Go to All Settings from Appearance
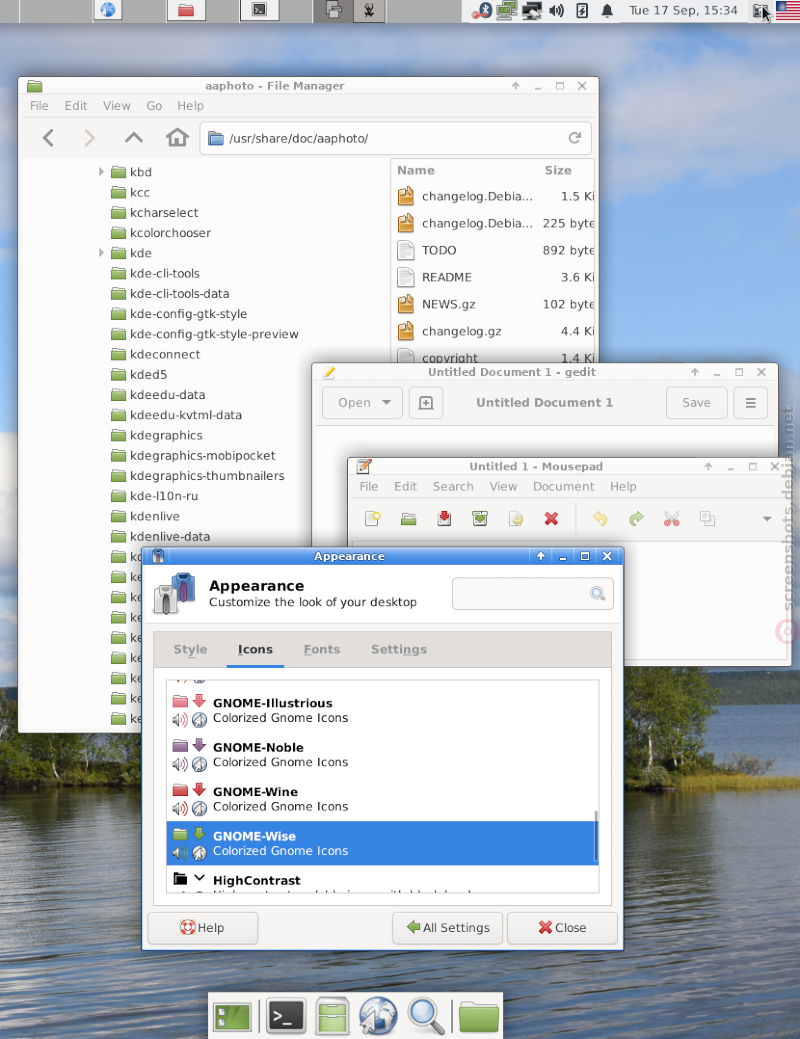The image size is (800, 1039). [x=447, y=928]
